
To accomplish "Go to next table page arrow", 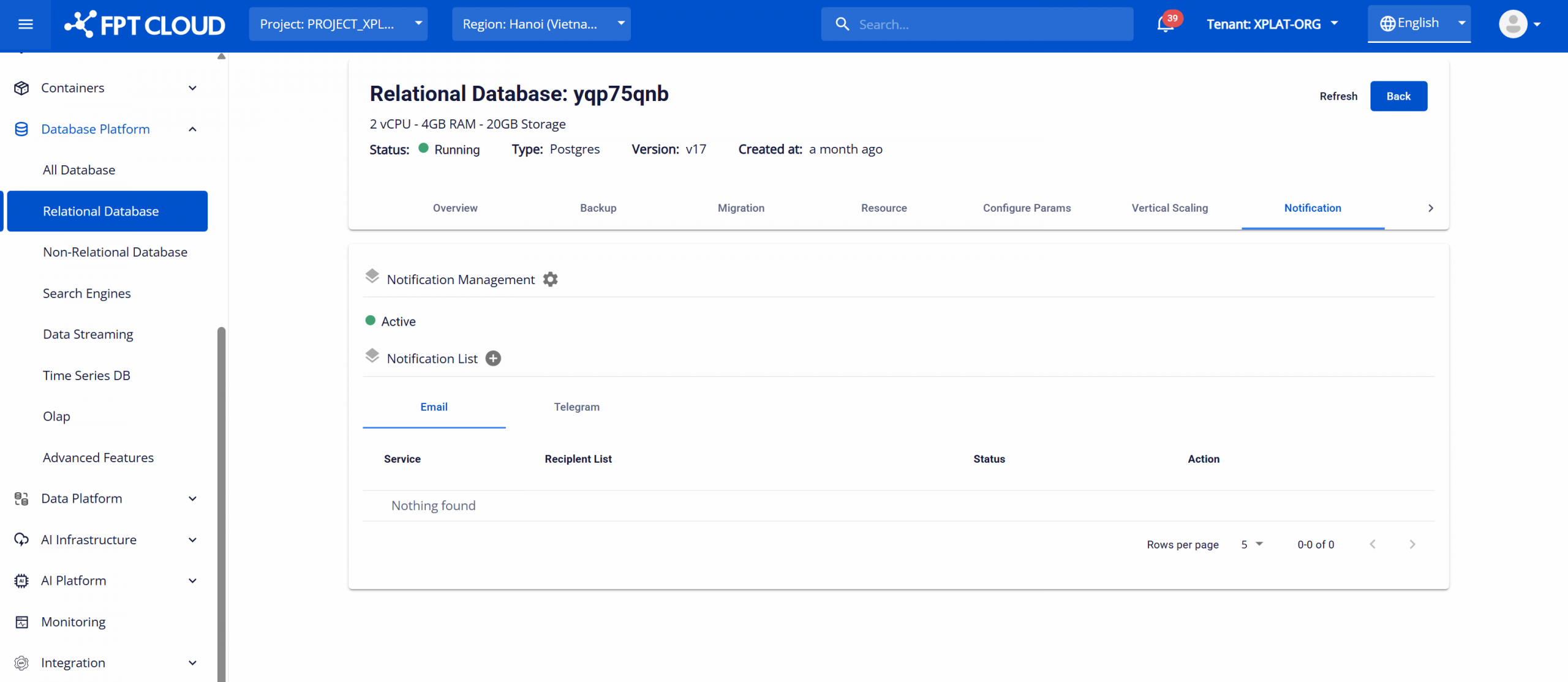I will click(x=1412, y=544).
